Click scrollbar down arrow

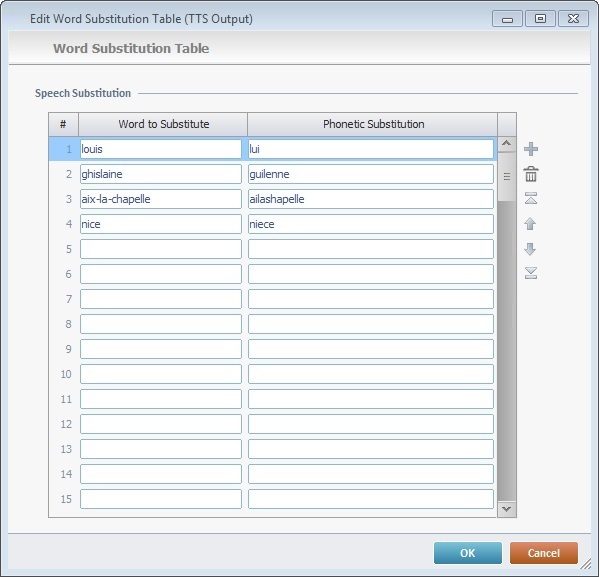[507, 509]
